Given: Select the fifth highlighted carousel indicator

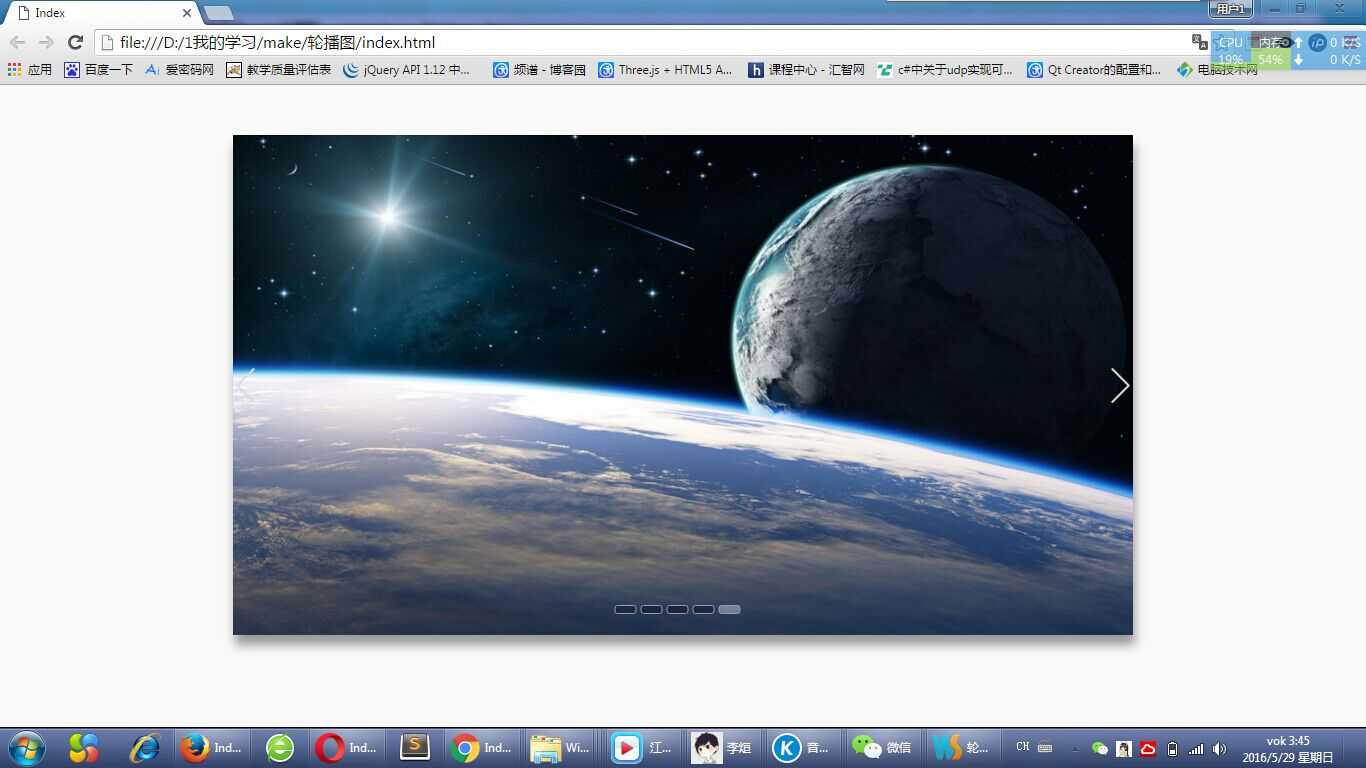Looking at the screenshot, I should coord(730,609).
